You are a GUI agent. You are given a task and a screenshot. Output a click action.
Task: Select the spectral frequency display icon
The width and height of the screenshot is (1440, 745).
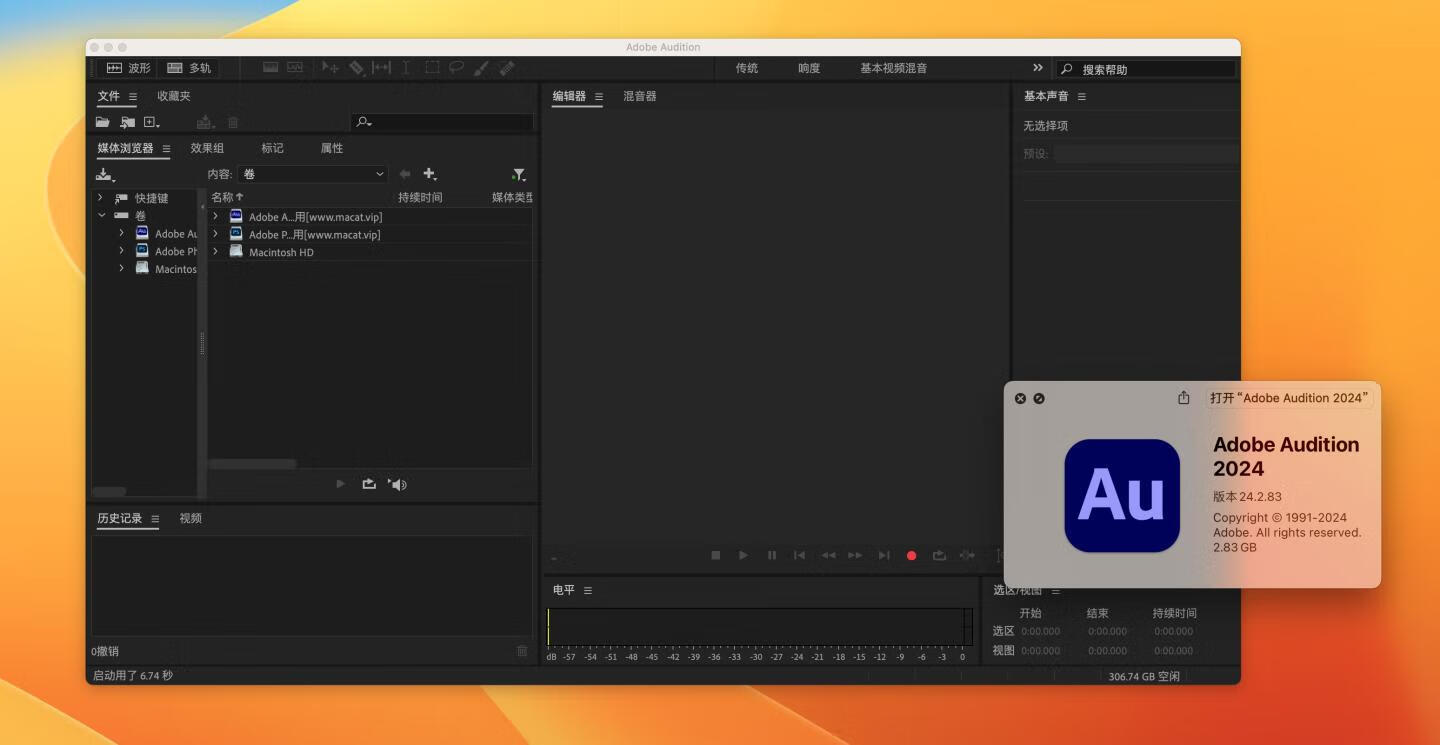point(270,68)
